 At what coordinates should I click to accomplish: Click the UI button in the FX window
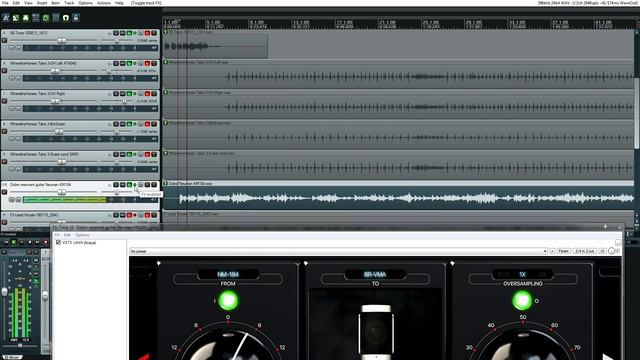coord(602,251)
